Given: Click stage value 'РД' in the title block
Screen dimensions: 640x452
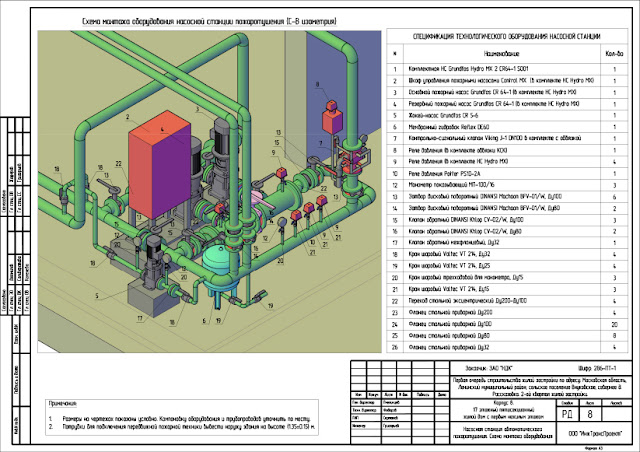Looking at the screenshot, I should pos(567,414).
